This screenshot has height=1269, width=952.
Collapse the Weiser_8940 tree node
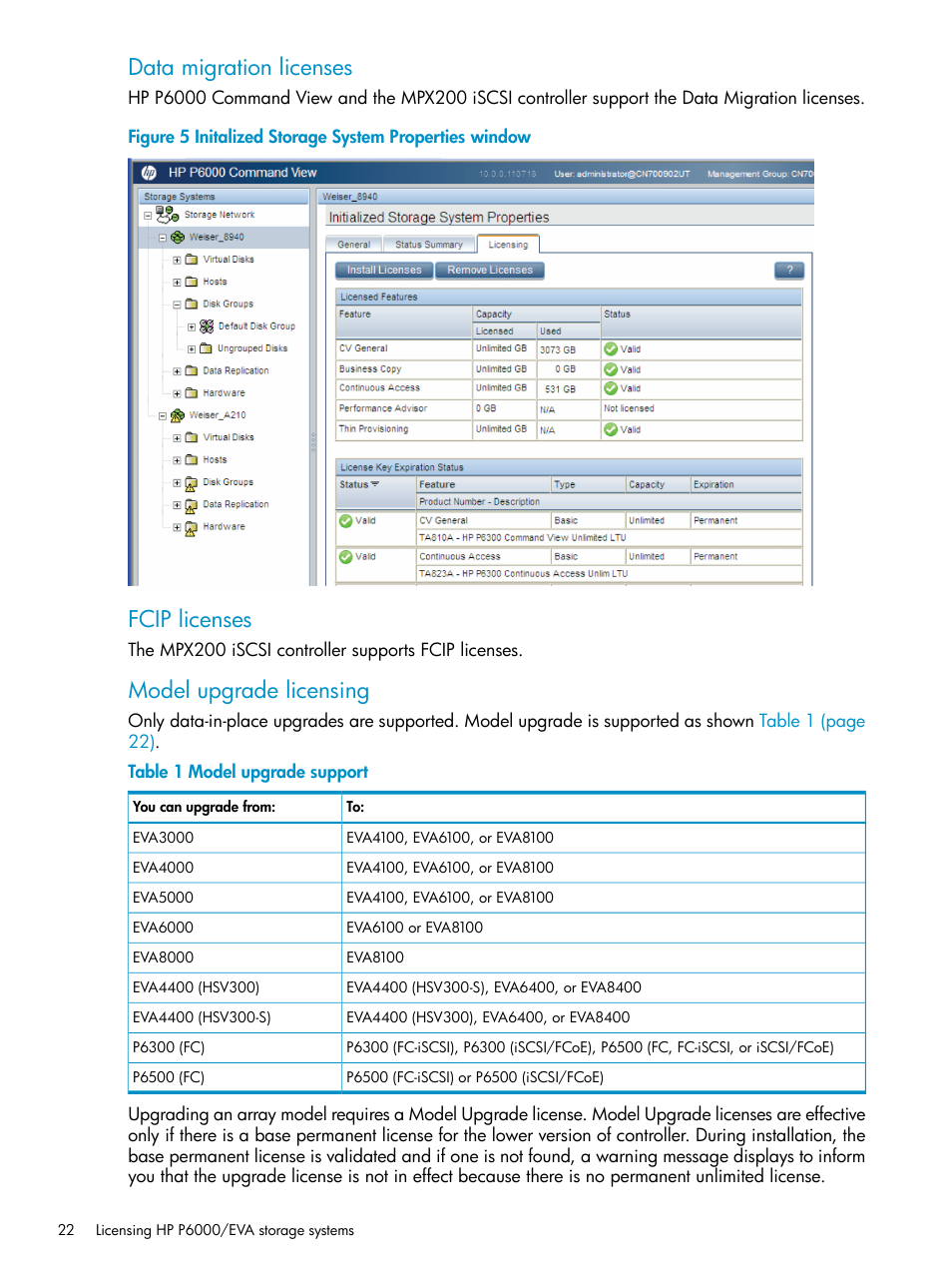click(x=163, y=238)
